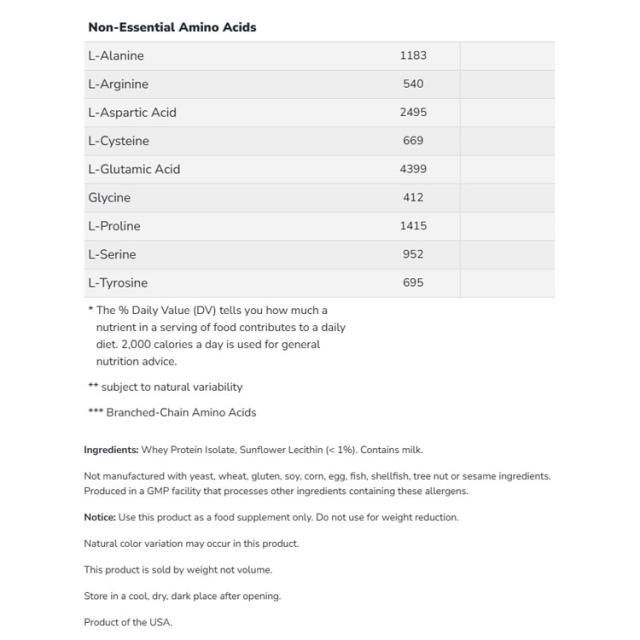This screenshot has height=640, width=640.
Task: Select the L-Cysteine row label
Action: 119,141
